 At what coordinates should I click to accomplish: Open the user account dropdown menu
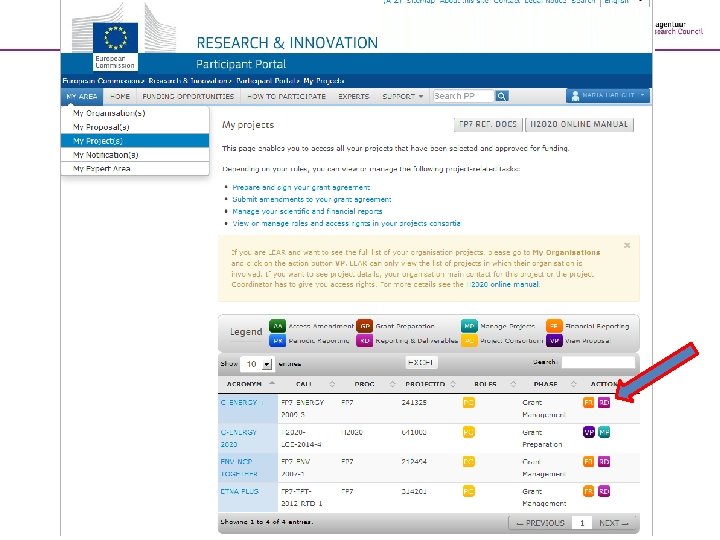[608, 96]
